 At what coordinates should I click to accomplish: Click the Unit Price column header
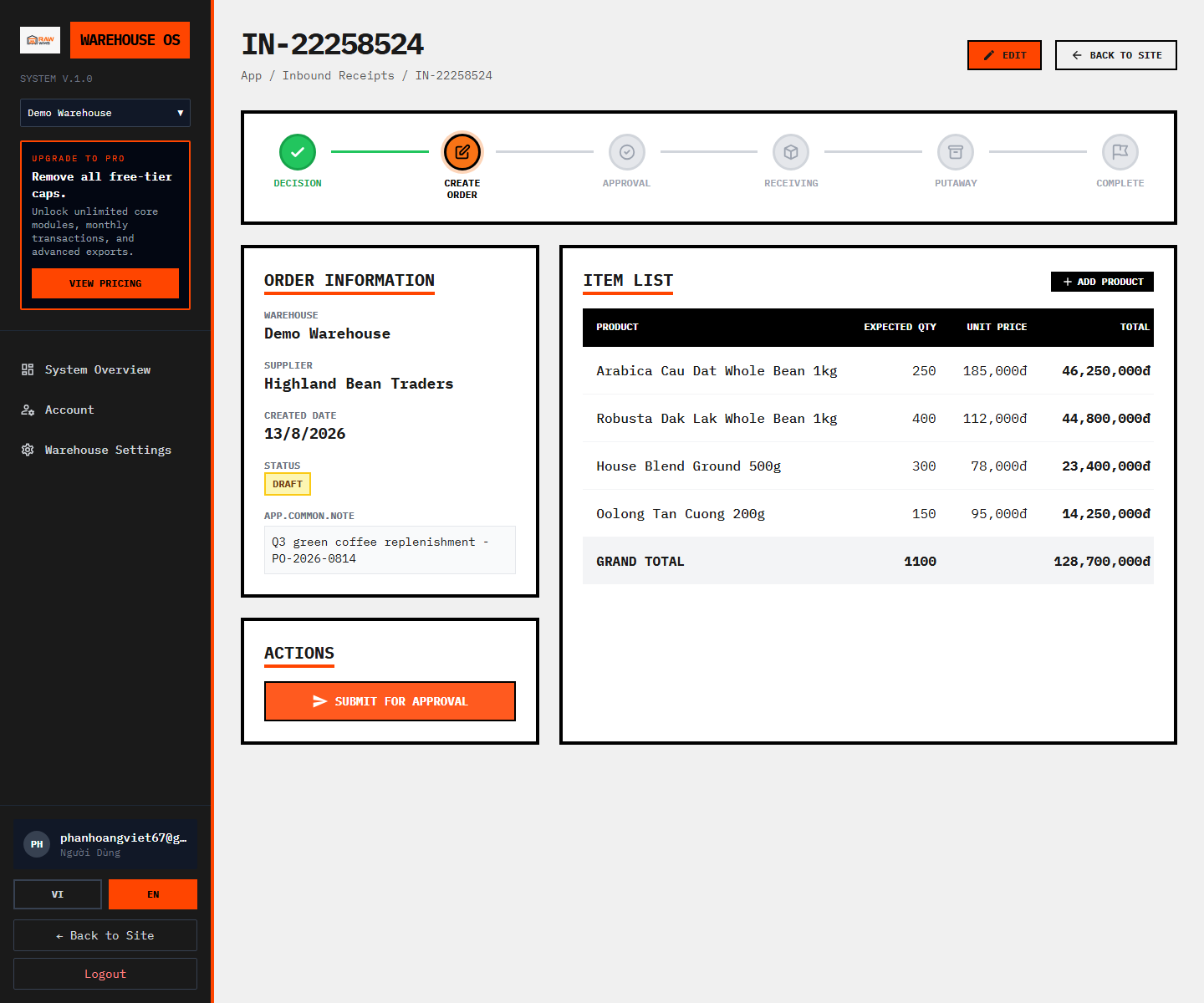[997, 327]
